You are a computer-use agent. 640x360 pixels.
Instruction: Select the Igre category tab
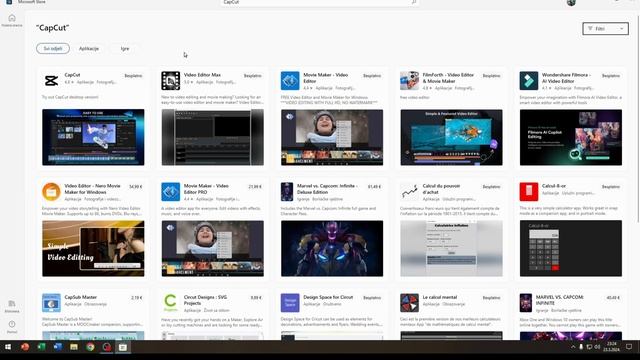click(125, 49)
